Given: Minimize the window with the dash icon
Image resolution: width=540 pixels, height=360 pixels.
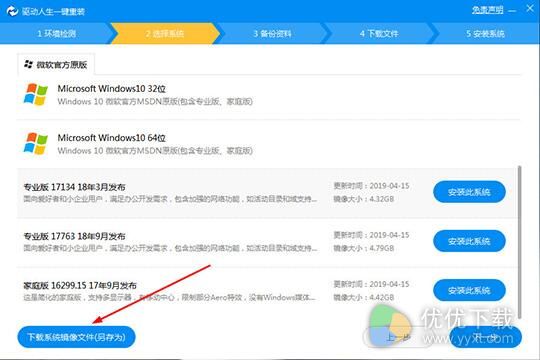Looking at the screenshot, I should [512, 11].
